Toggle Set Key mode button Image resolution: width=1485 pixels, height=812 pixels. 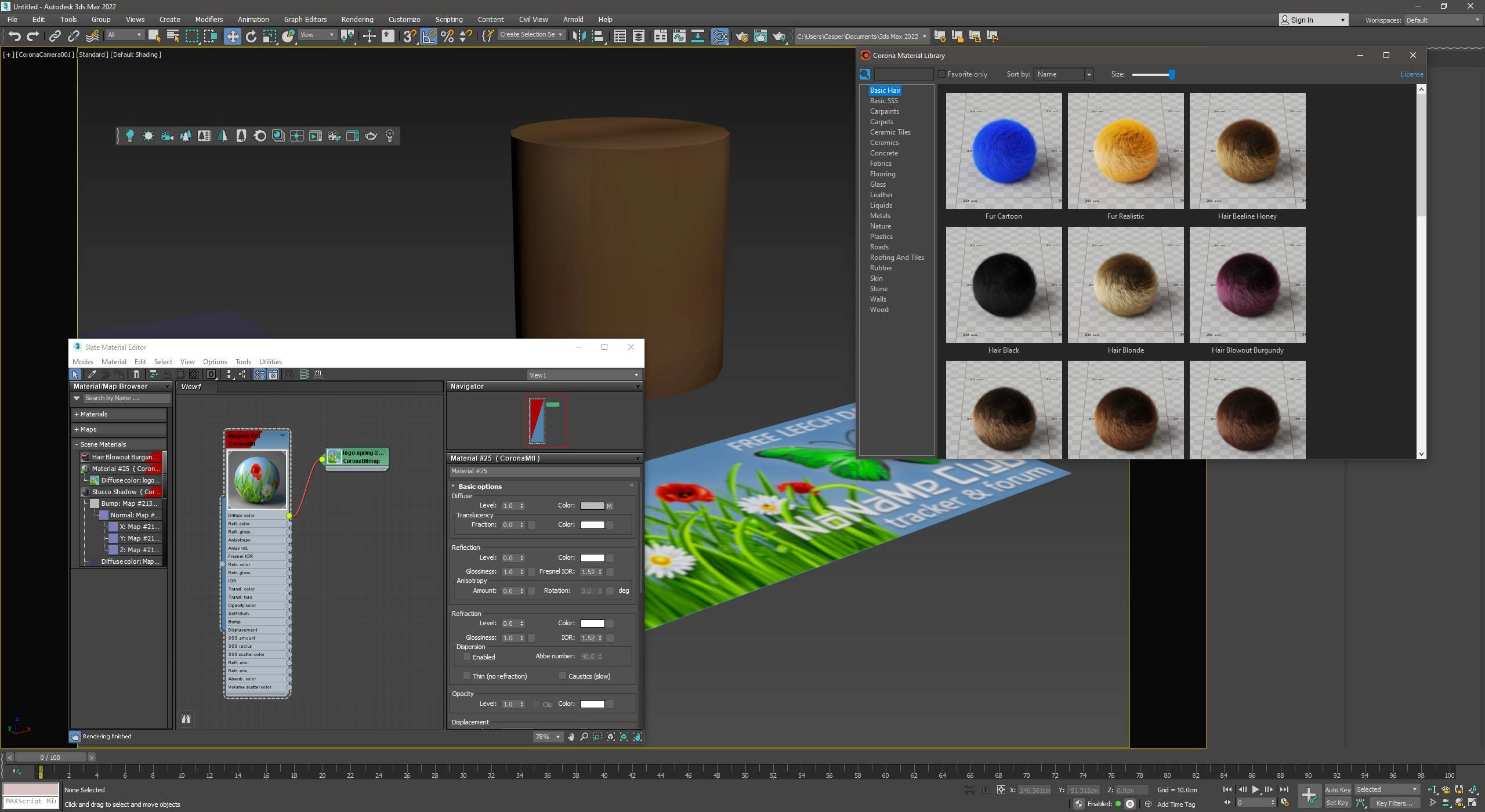click(x=1338, y=803)
